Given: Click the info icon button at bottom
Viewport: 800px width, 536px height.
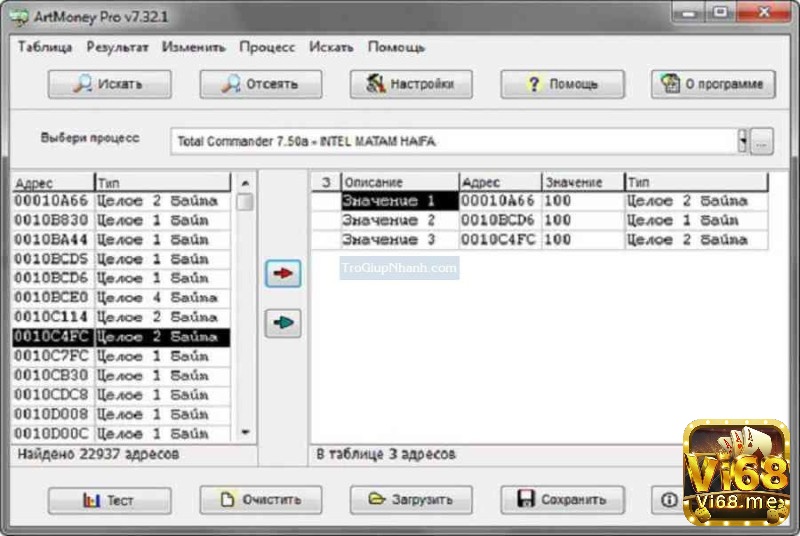Looking at the screenshot, I should pyautogui.click(x=669, y=500).
